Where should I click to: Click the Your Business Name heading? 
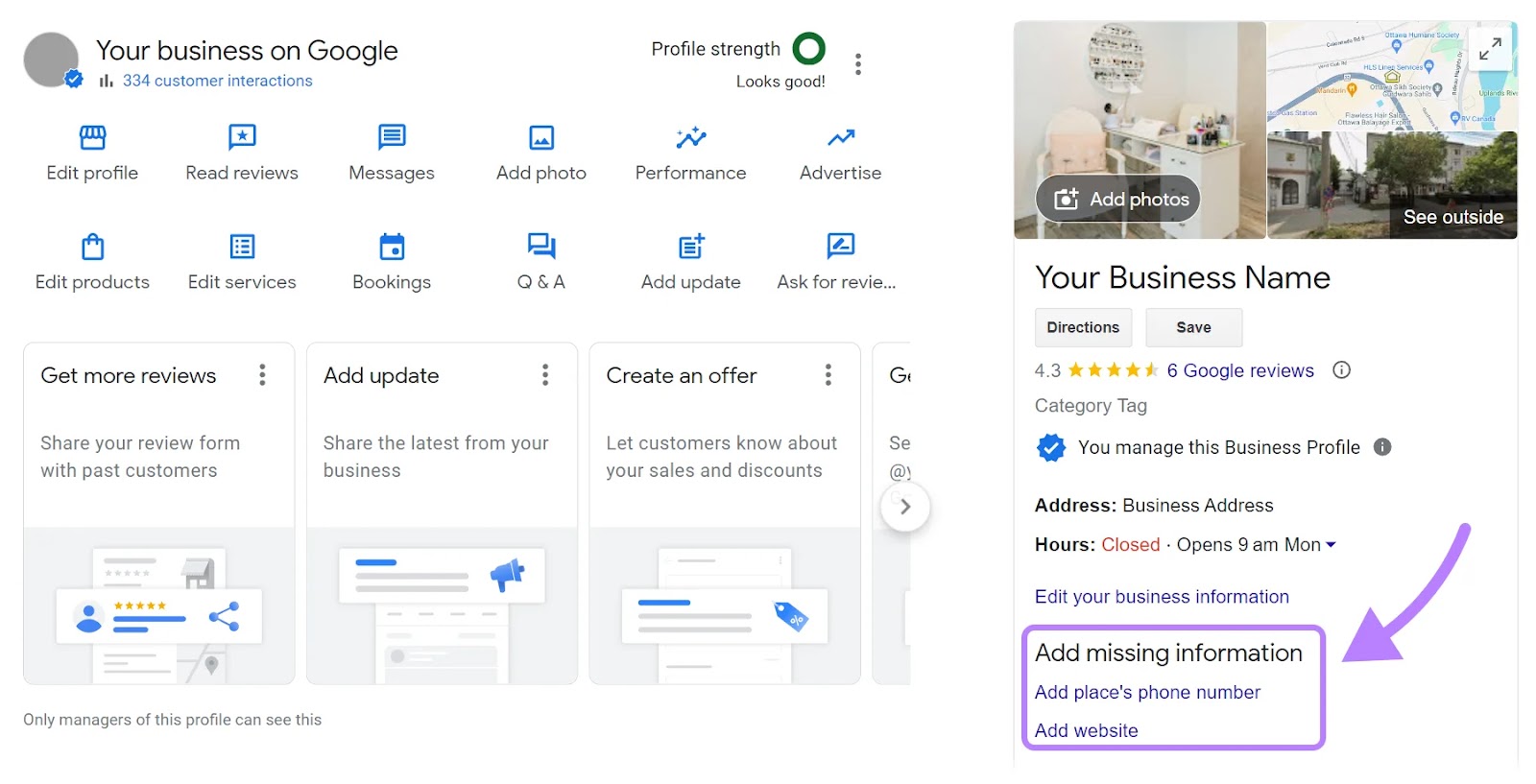coord(1183,277)
